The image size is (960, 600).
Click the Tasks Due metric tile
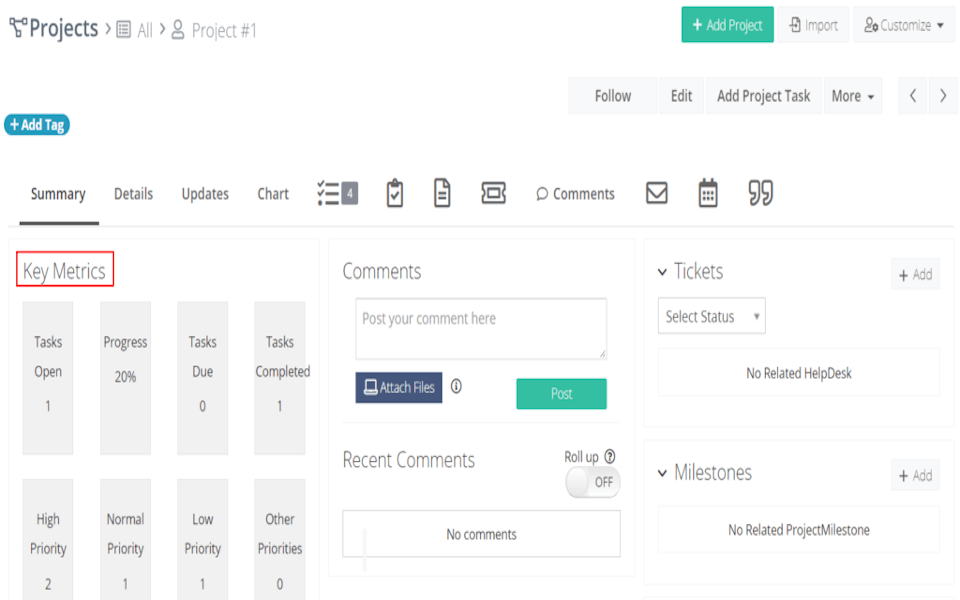pos(203,378)
